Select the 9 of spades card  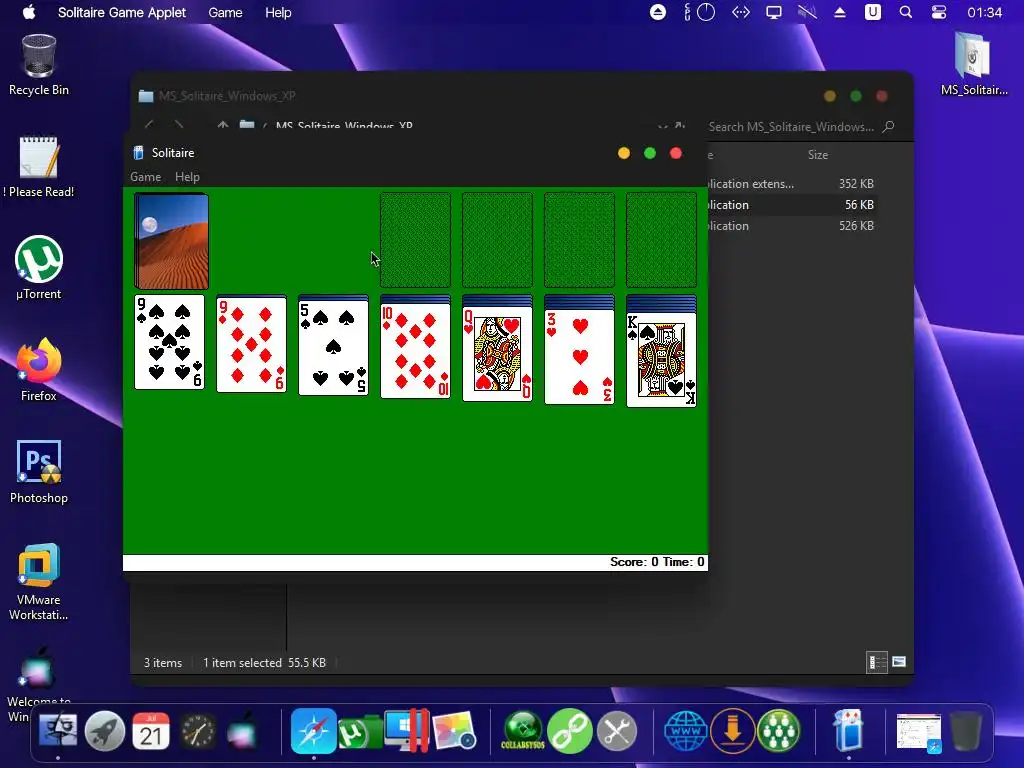(169, 342)
